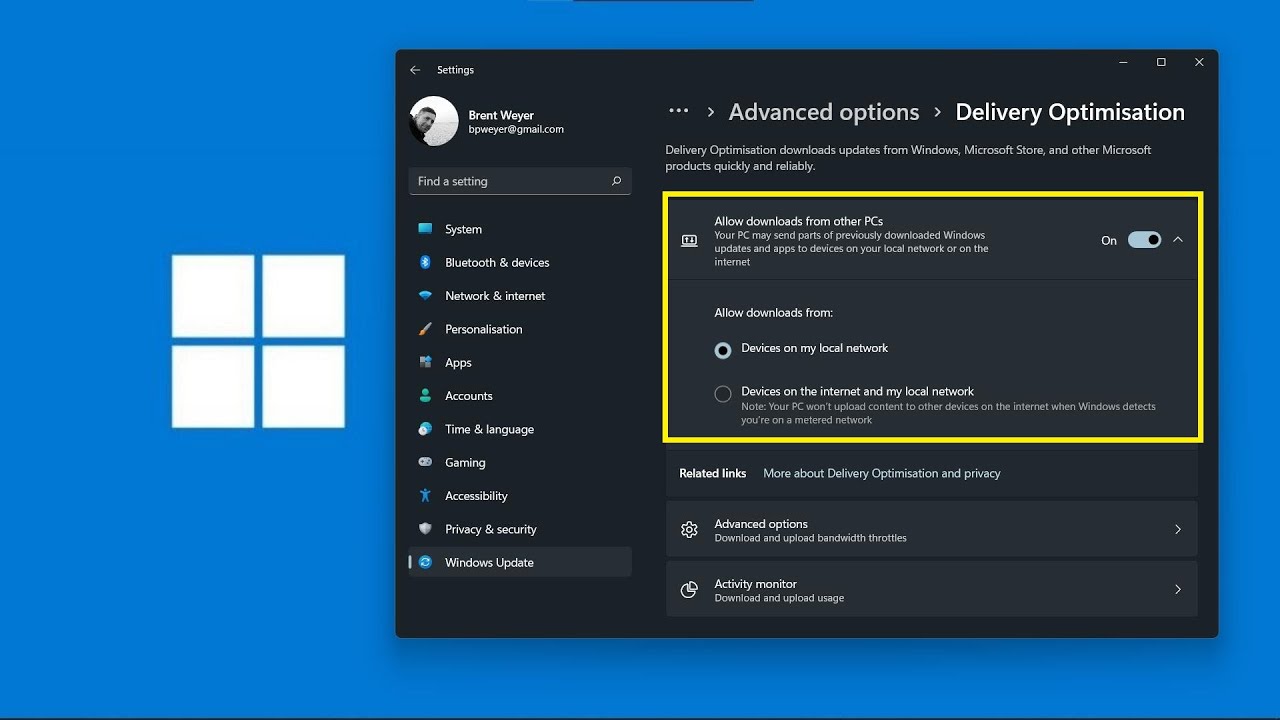The image size is (1280, 720).
Task: Click the Privacy & security shield icon
Action: point(425,529)
